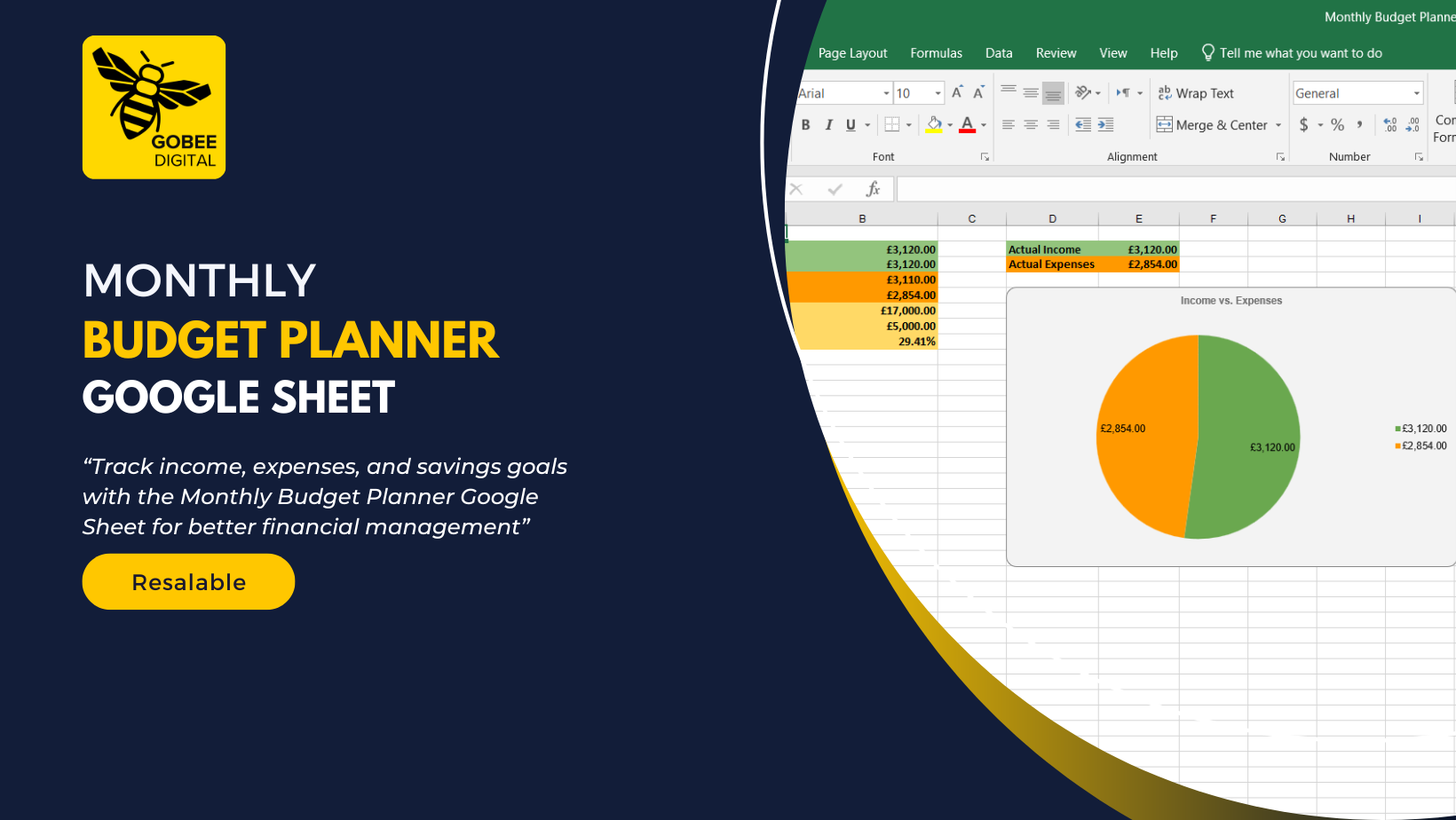Center text horizontally in the cell
Image resolution: width=1456 pixels, height=820 pixels.
[1031, 125]
